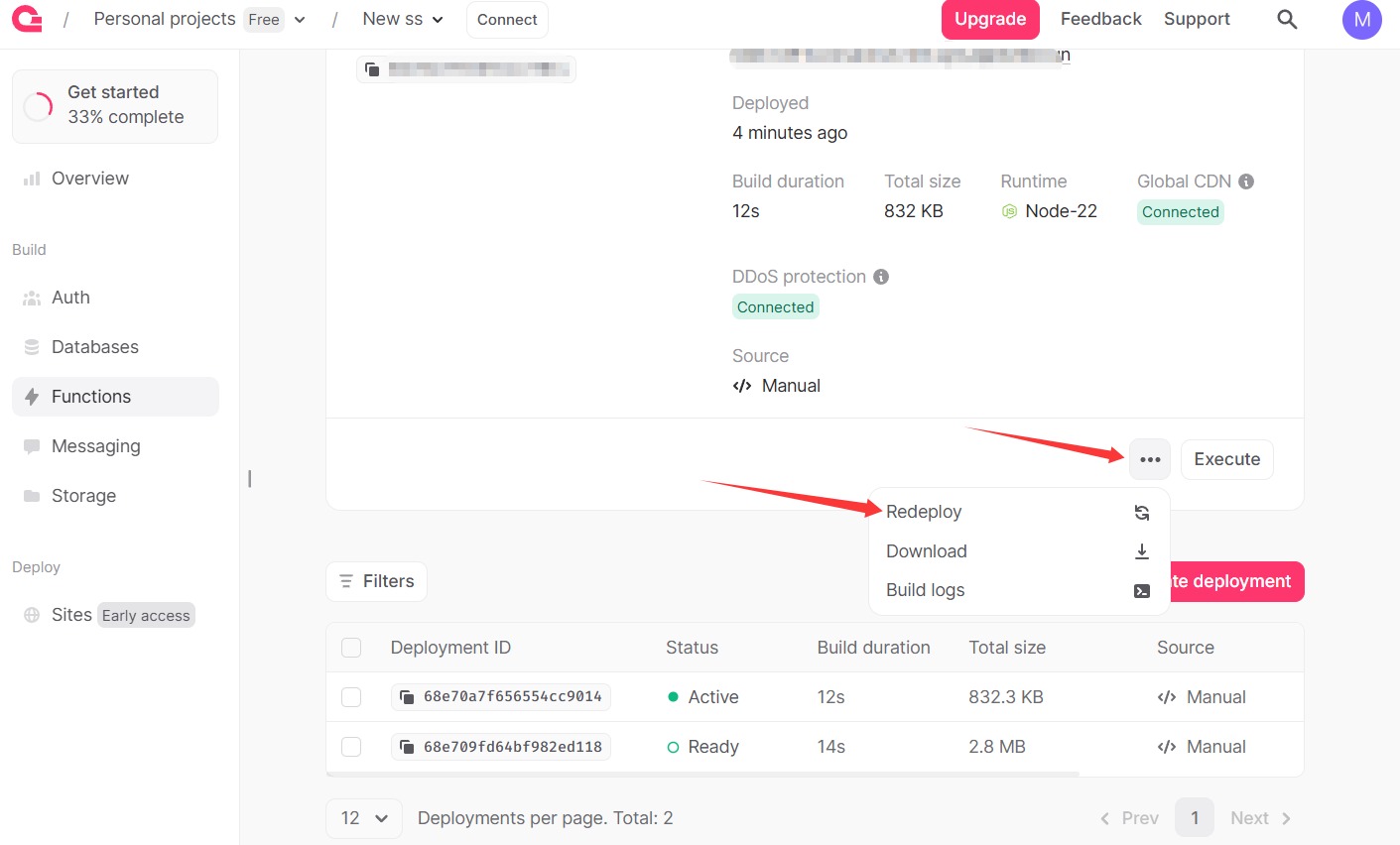The width and height of the screenshot is (1400, 845).
Task: Click Global CDN info icon
Action: [x=1246, y=181]
